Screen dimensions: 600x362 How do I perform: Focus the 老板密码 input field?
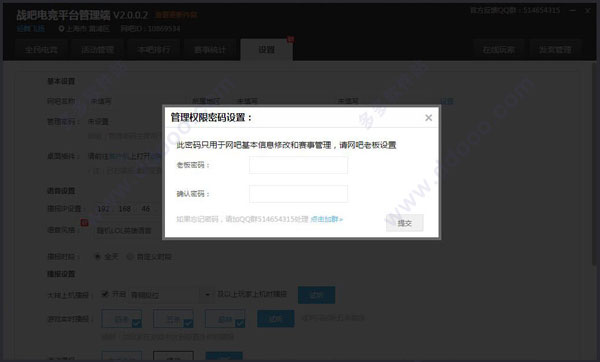pyautogui.click(x=298, y=165)
